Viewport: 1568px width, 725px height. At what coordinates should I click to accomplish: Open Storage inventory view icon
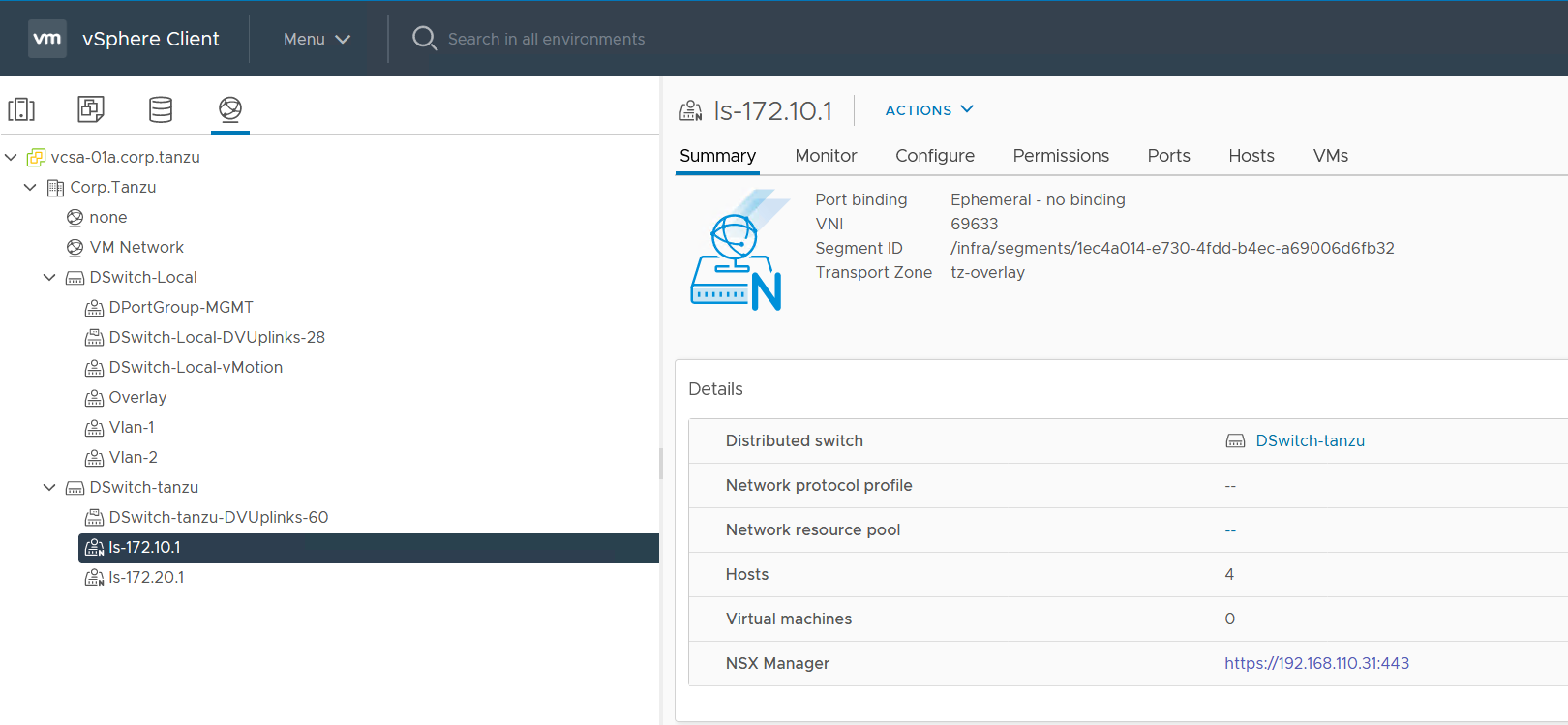[x=161, y=109]
